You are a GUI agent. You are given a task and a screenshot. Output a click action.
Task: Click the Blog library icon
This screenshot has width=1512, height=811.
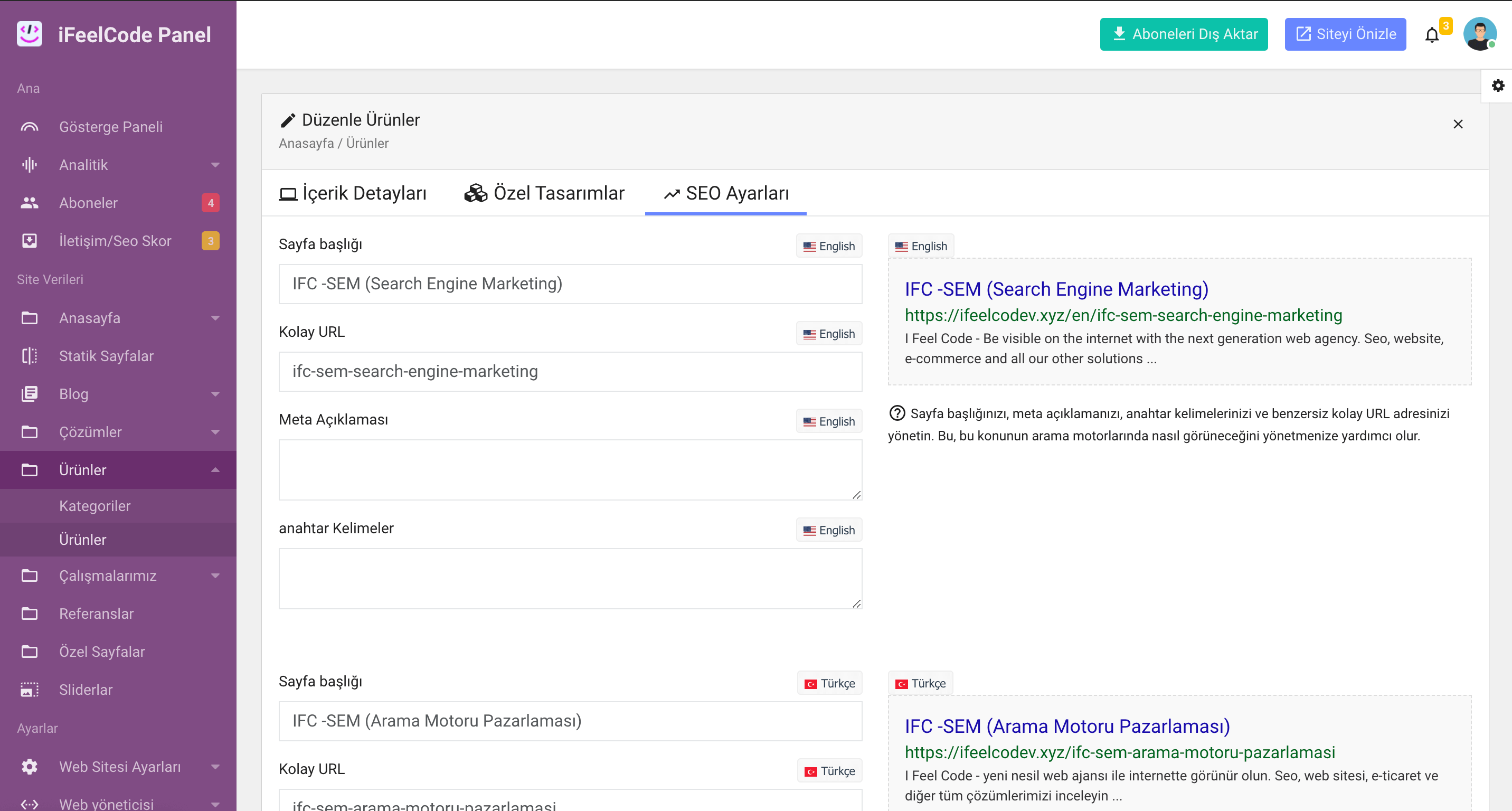pyautogui.click(x=30, y=394)
